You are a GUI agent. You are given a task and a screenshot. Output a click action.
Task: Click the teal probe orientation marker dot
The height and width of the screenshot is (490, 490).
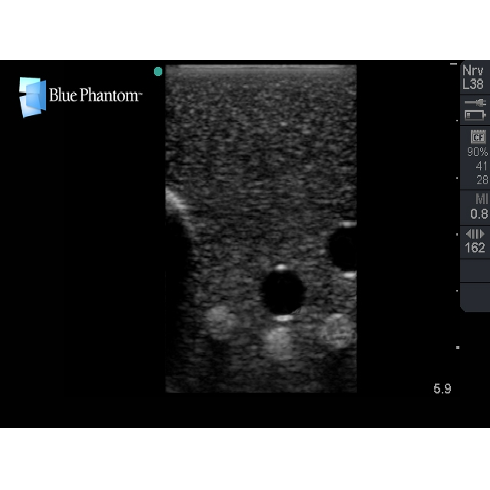[x=158, y=71]
